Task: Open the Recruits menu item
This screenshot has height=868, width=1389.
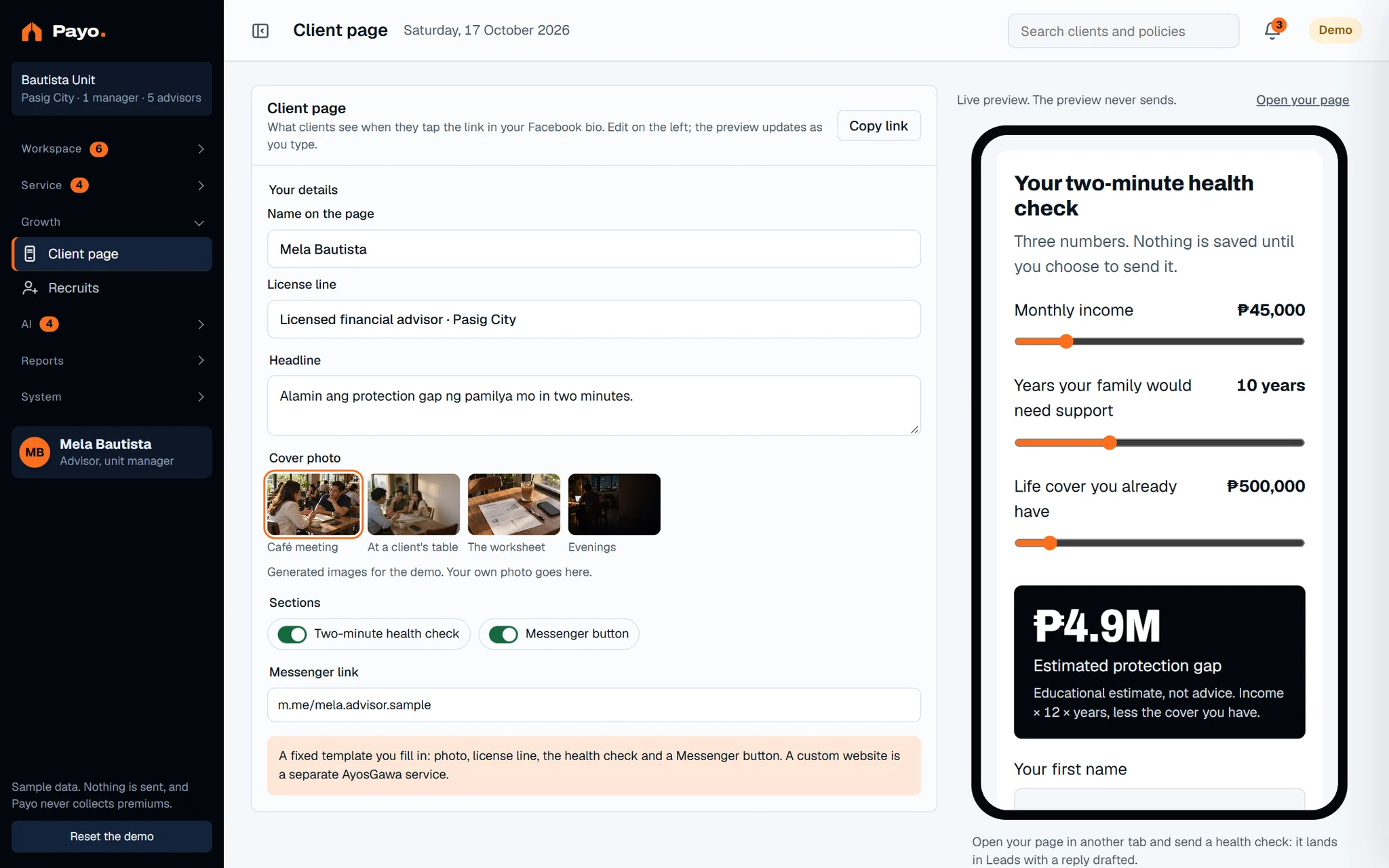Action: (112, 288)
